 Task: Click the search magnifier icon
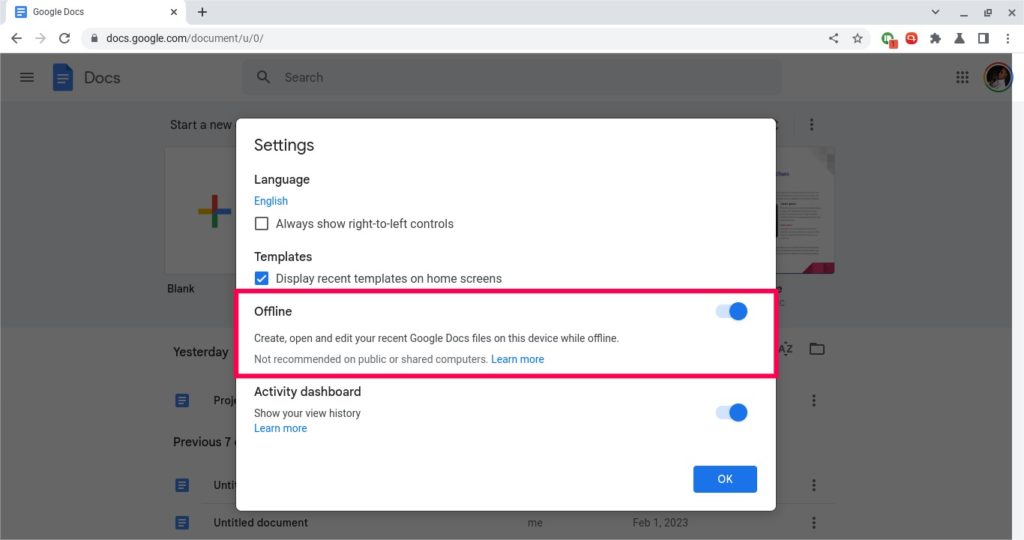pyautogui.click(x=263, y=77)
